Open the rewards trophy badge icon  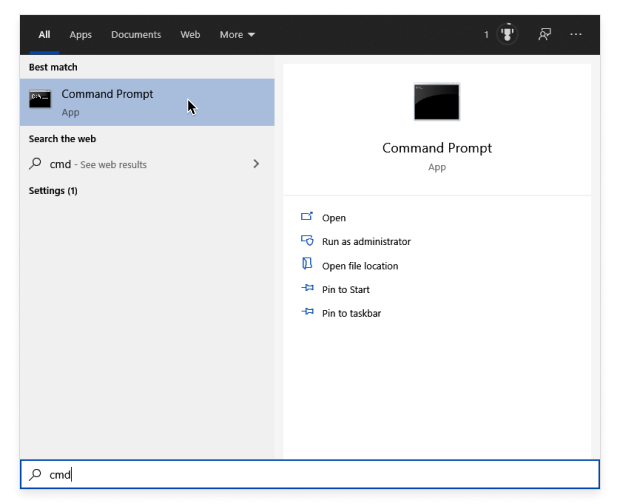pyautogui.click(x=506, y=34)
